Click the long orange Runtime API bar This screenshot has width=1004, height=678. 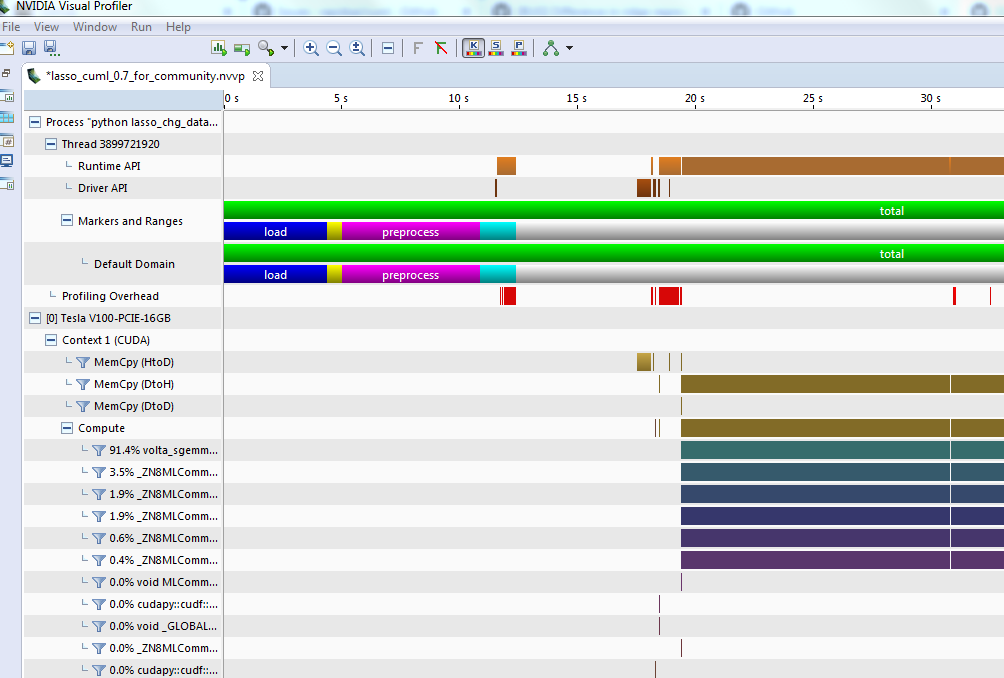click(842, 166)
